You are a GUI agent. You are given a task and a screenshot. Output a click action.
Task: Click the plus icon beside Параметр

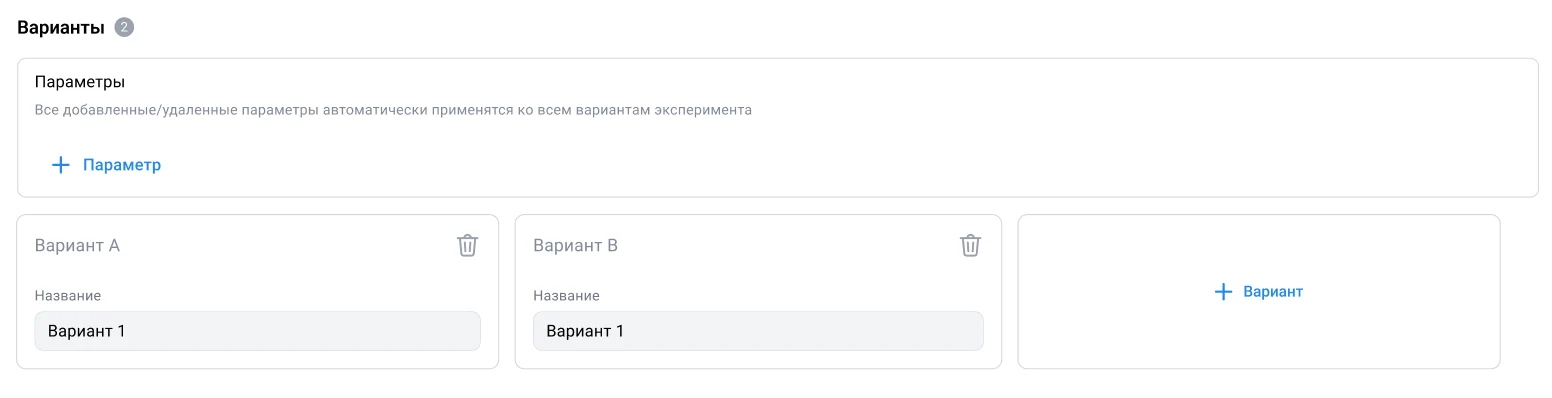[x=61, y=165]
